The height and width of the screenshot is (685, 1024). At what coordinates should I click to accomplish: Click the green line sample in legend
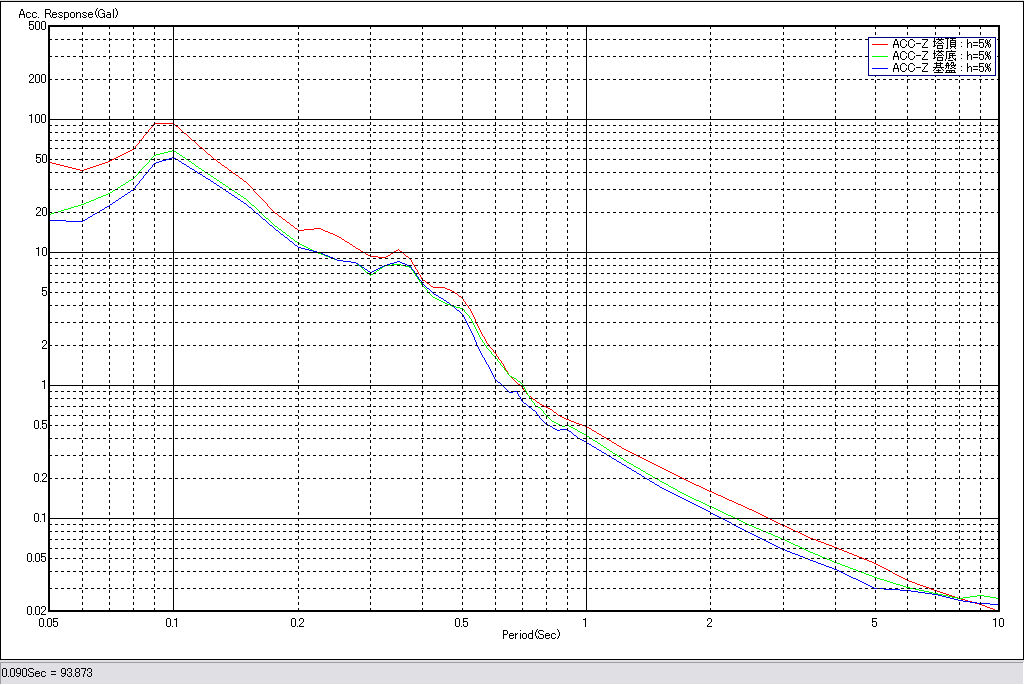tap(879, 56)
